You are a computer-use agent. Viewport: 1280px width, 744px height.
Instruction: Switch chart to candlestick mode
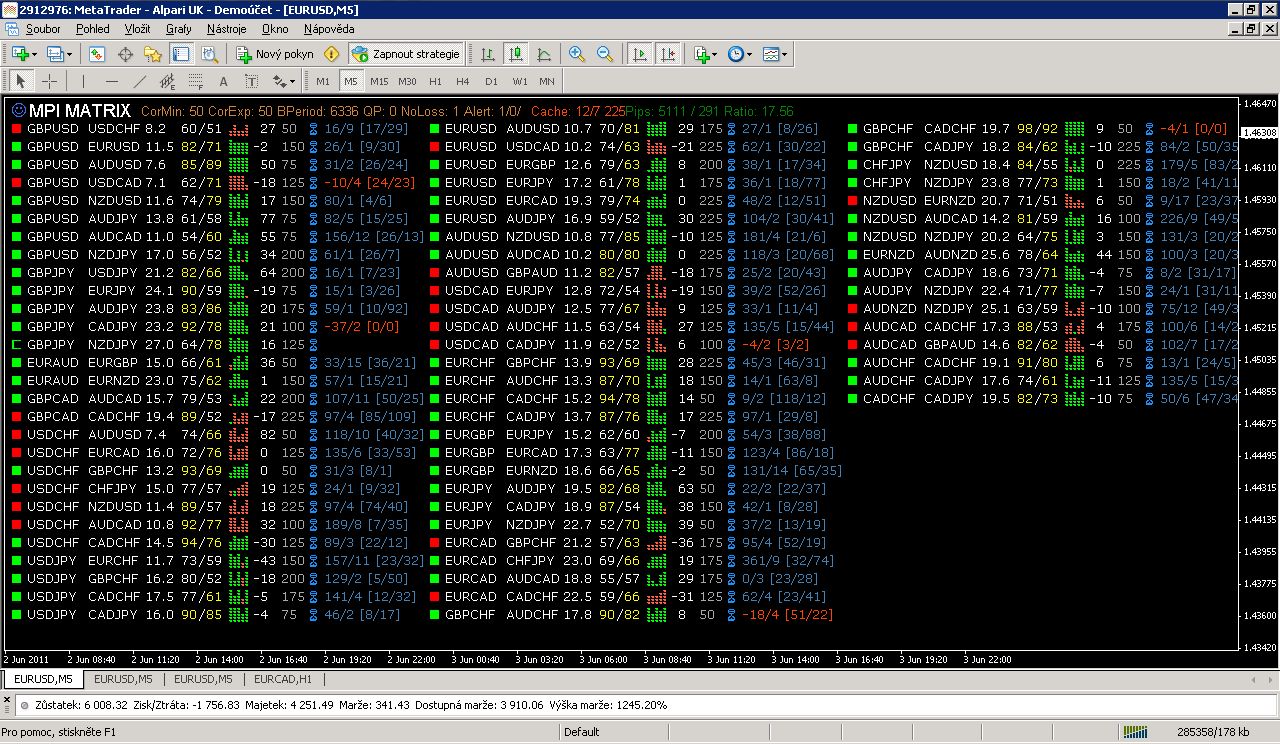(516, 54)
